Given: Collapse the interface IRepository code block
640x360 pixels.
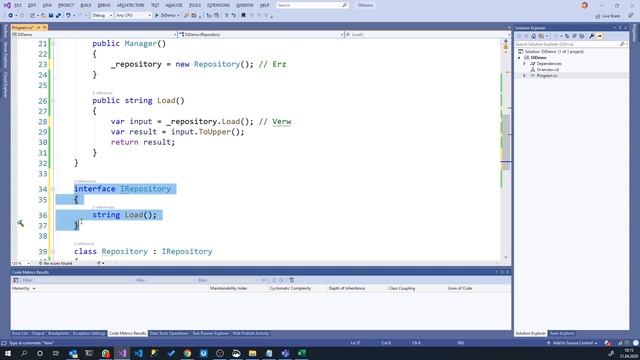Looking at the screenshot, I should (53, 189).
